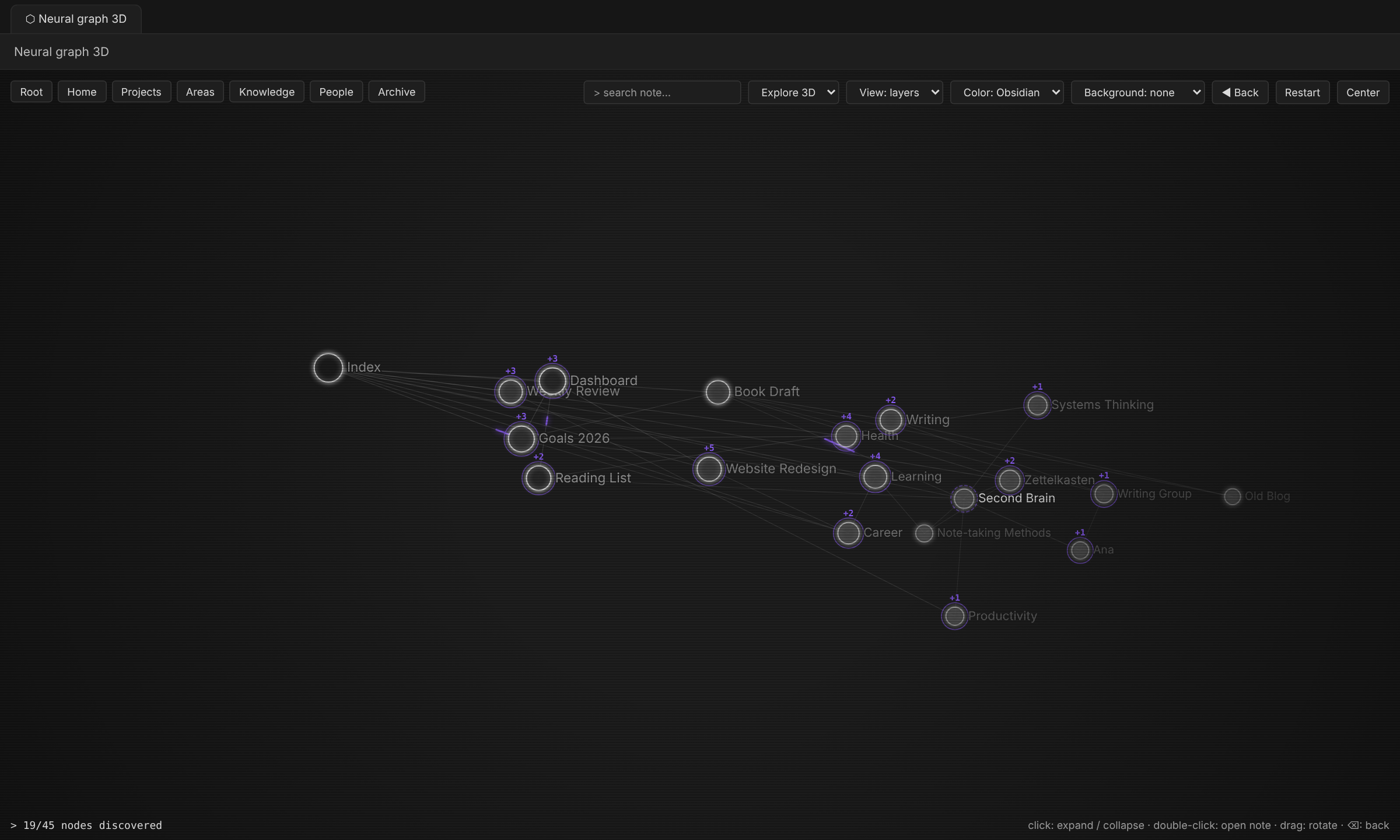
Task: Click the 'Neural graph 3D' header title
Action: click(61, 51)
